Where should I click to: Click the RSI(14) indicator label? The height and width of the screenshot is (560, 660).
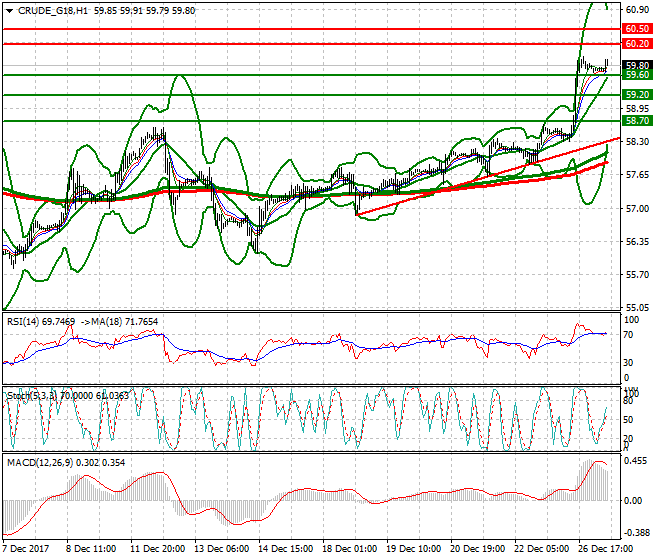point(27,321)
